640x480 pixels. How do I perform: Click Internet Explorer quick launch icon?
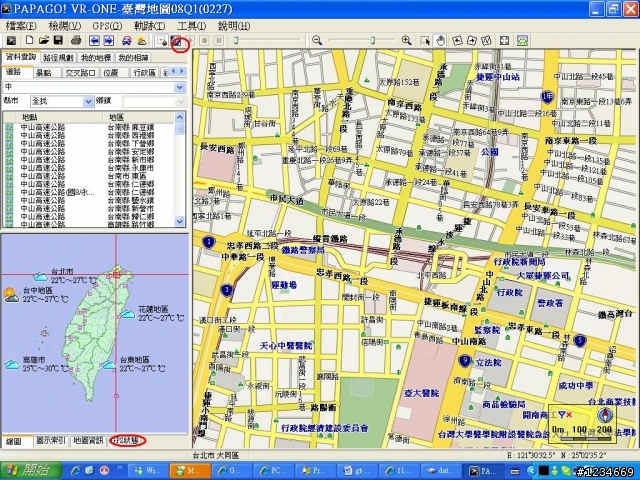point(76,471)
